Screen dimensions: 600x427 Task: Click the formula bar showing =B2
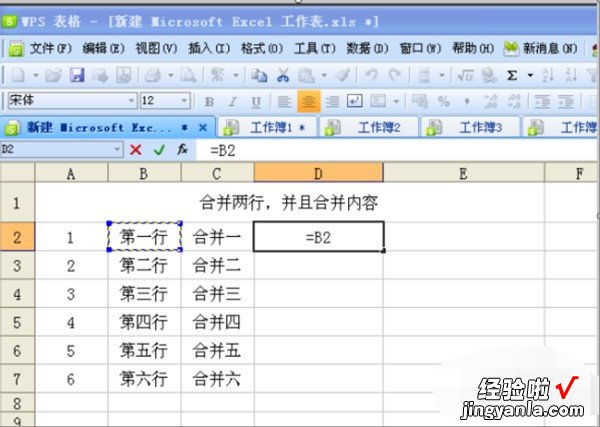[x=396, y=150]
